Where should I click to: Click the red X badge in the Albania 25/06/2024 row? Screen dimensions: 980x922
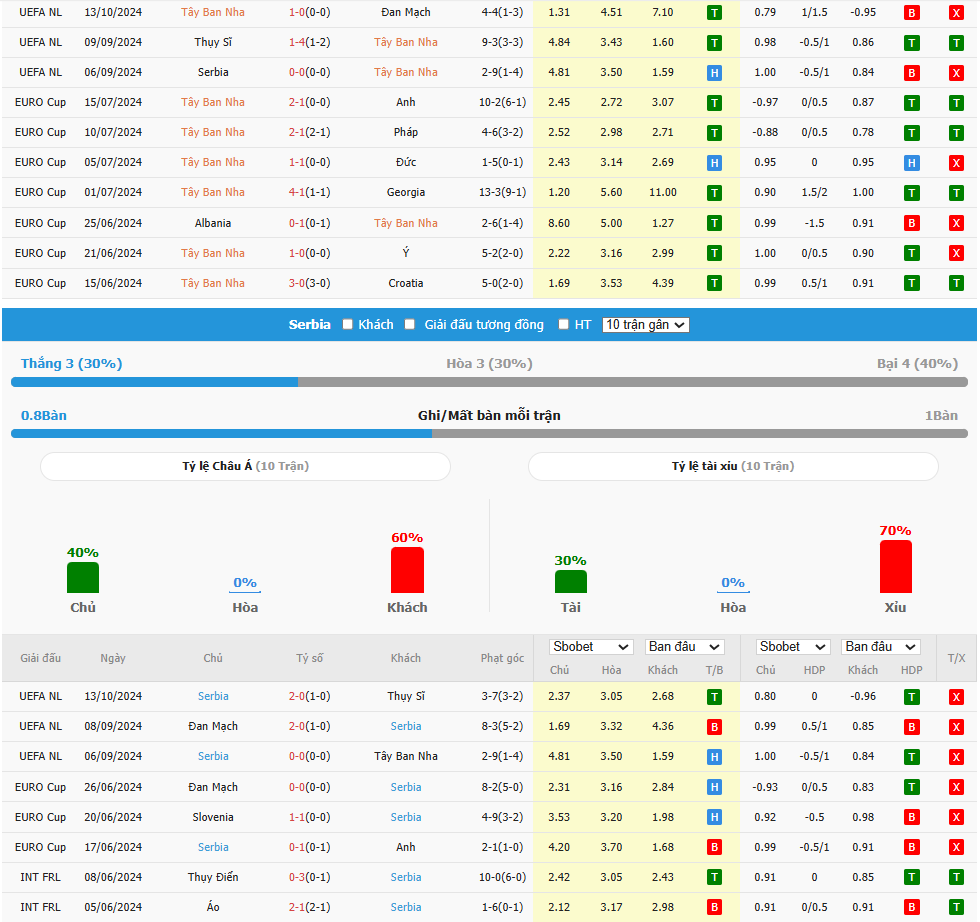956,223
